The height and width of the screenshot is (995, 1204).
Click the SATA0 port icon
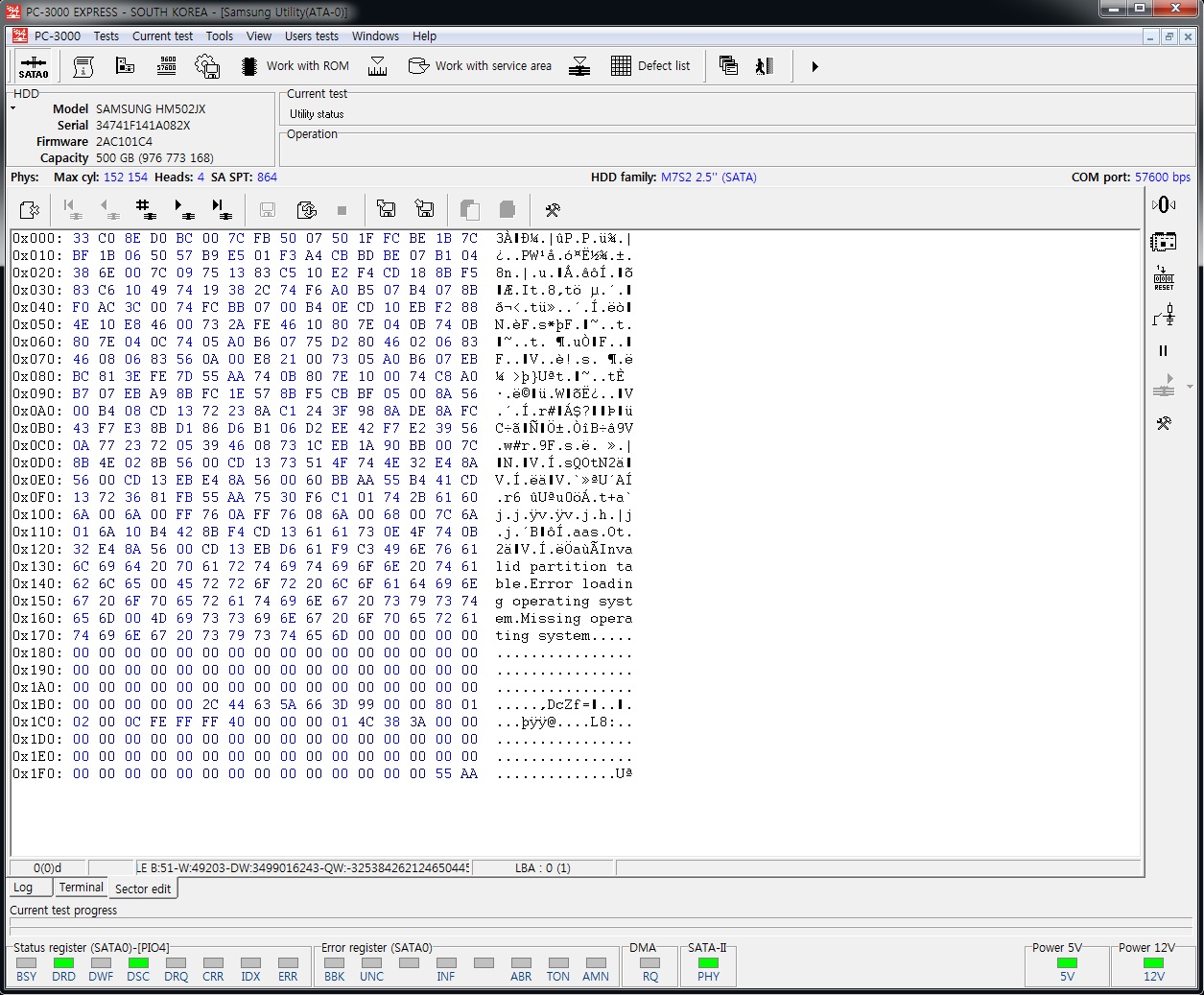pos(33,66)
